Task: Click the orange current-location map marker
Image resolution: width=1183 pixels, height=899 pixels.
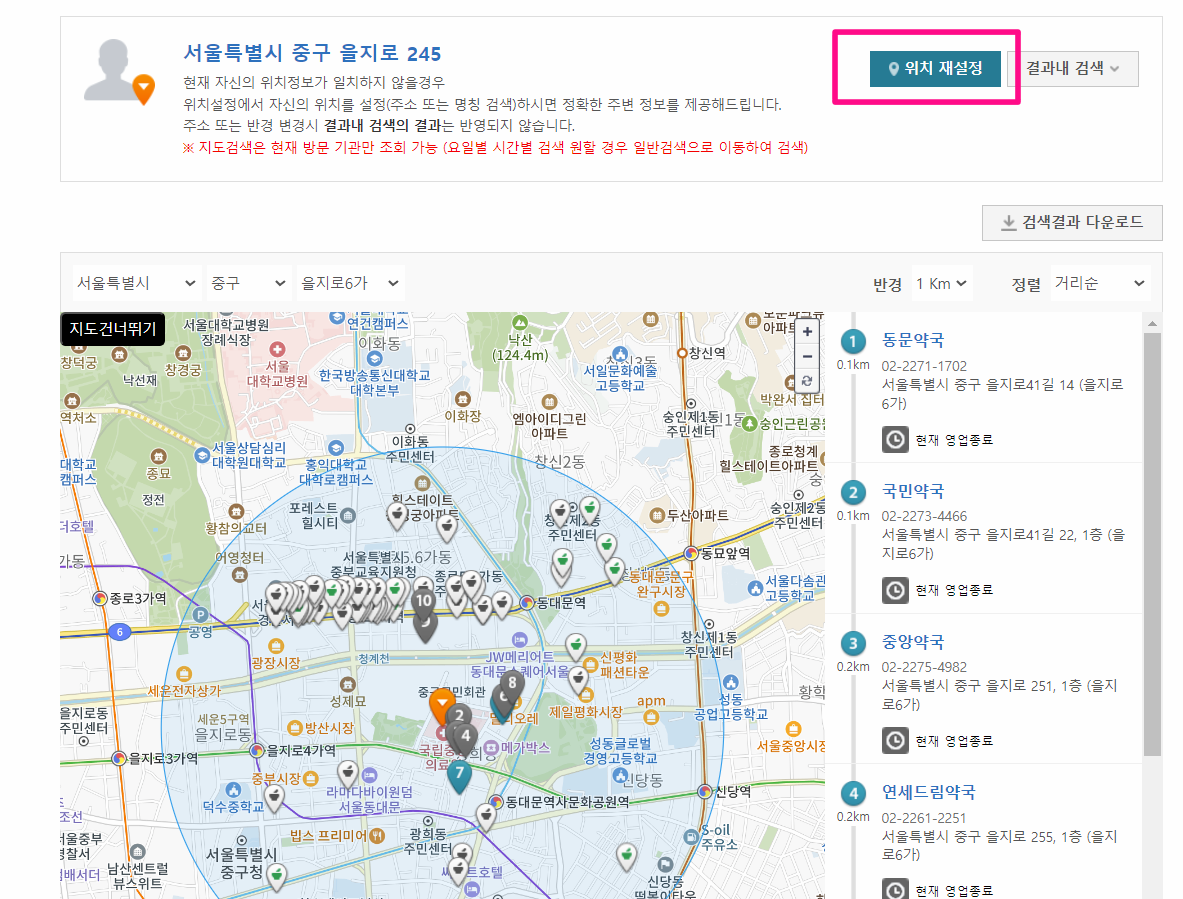Action: click(x=442, y=706)
